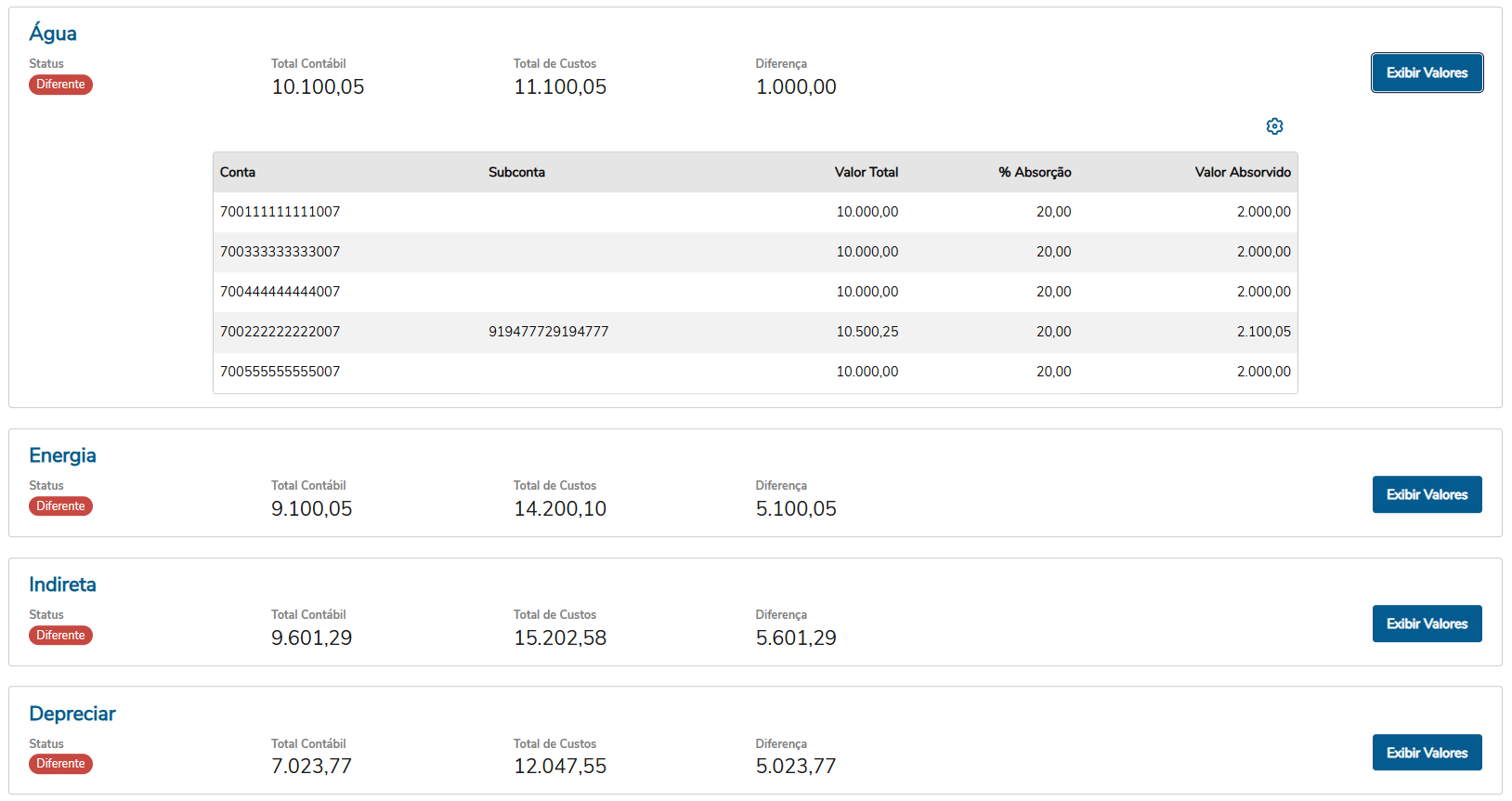Show values for the Energia section

(x=1427, y=494)
